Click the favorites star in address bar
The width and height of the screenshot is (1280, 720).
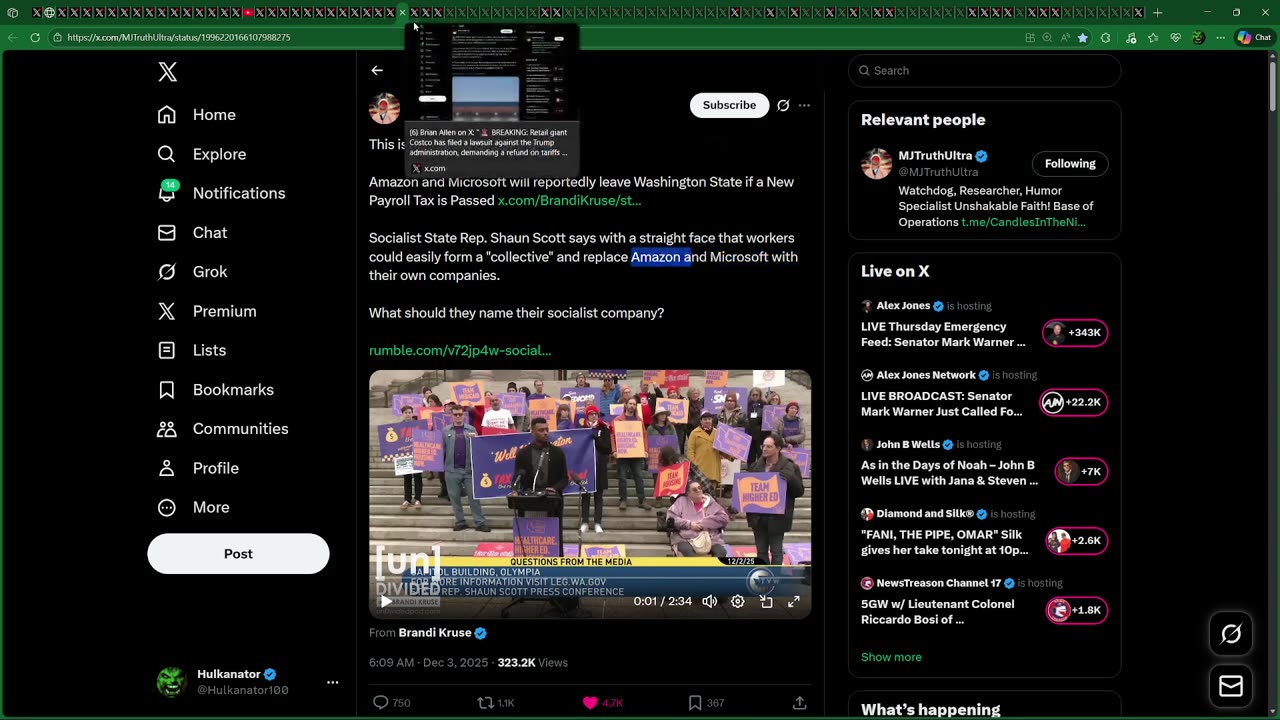point(1083,37)
